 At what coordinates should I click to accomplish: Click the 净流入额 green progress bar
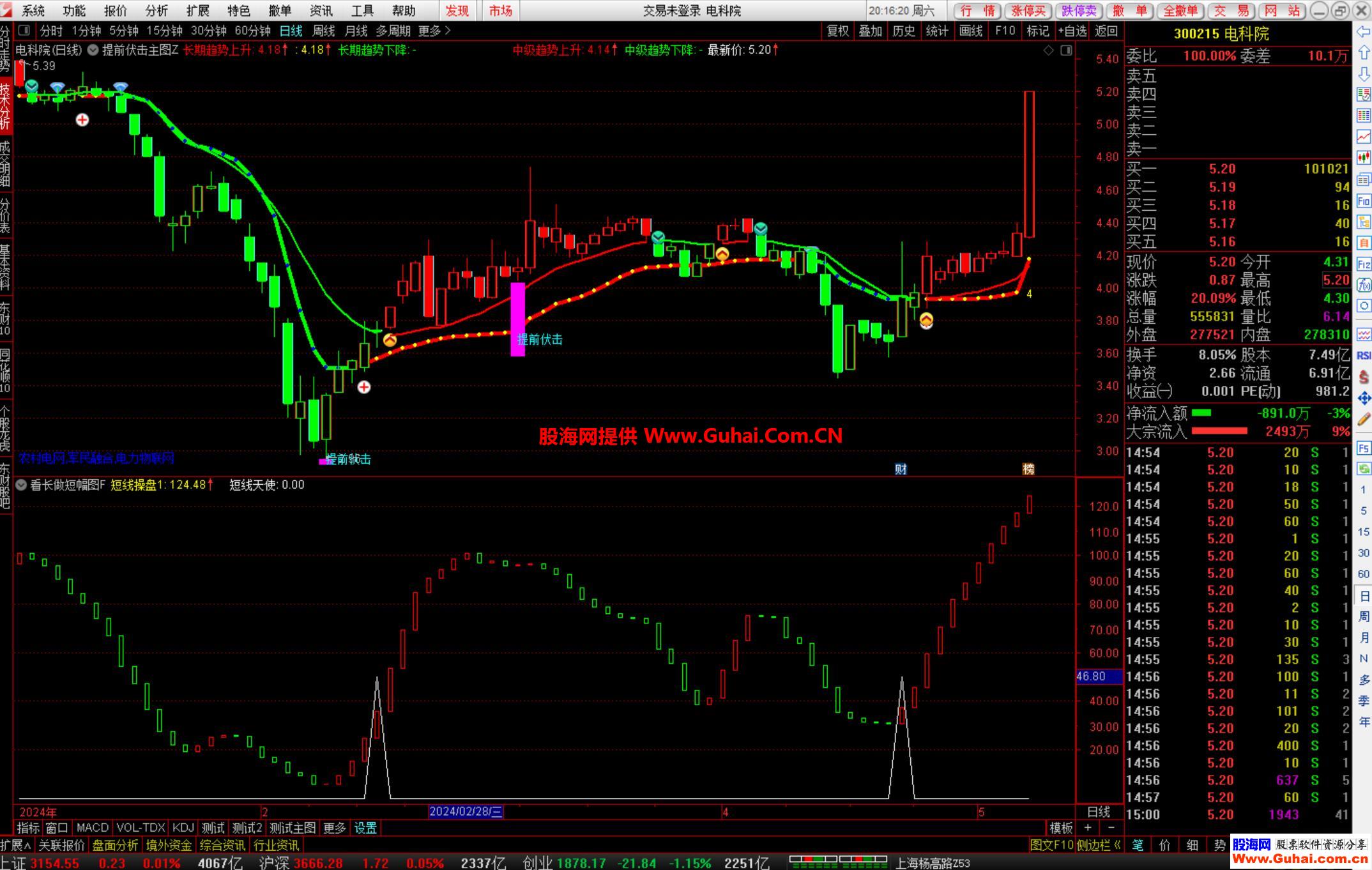(x=1201, y=413)
